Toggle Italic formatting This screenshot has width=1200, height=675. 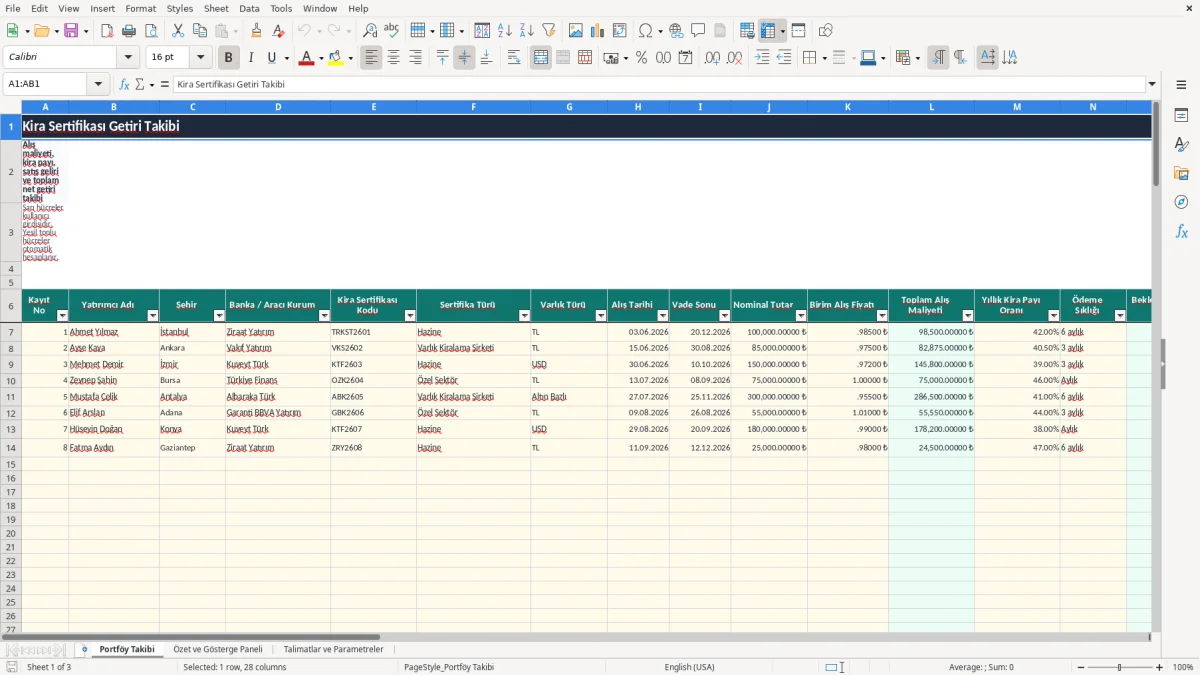tap(251, 58)
